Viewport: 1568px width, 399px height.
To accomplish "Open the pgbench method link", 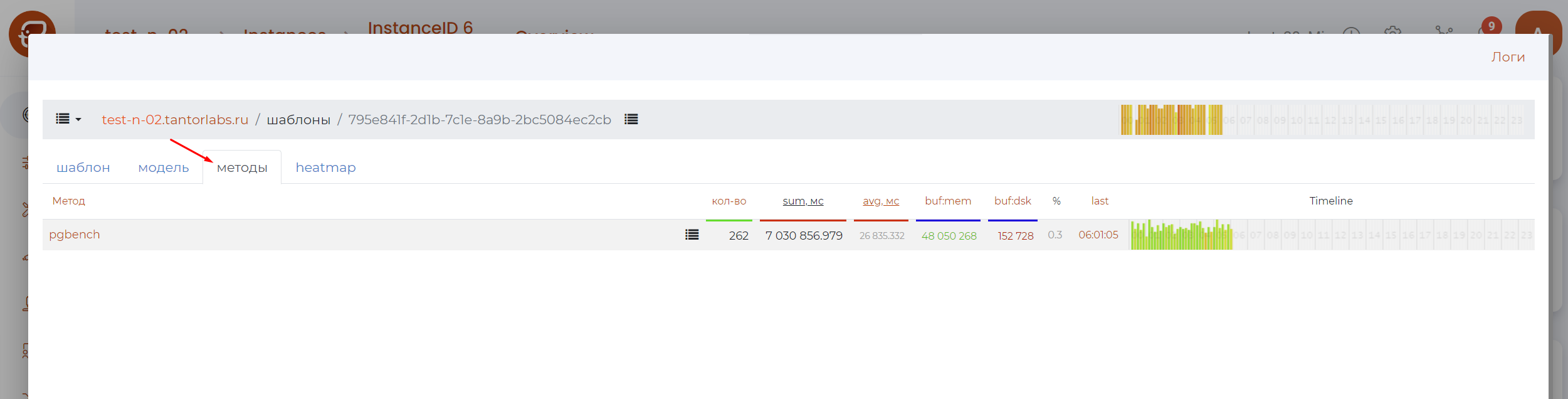I will coord(75,235).
